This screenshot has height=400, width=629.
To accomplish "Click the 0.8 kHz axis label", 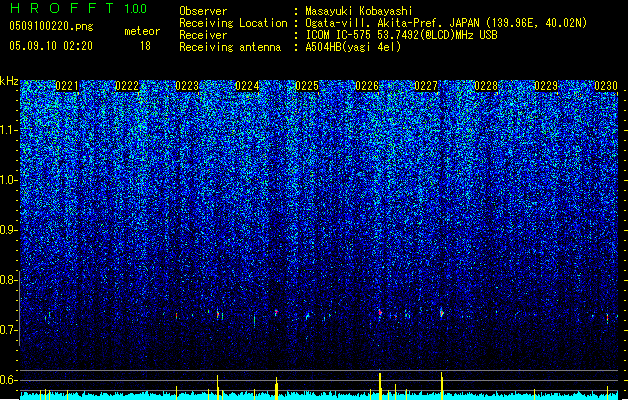I will pyautogui.click(x=8, y=280).
